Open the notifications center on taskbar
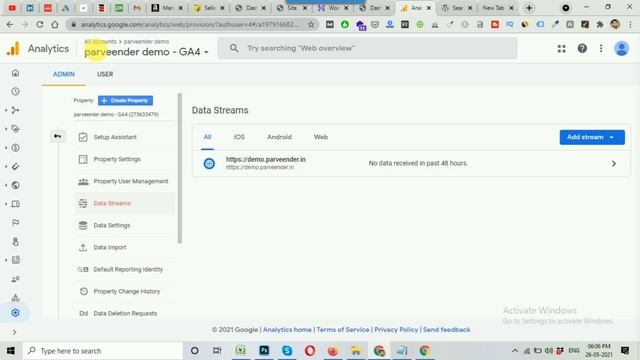 coord(625,351)
